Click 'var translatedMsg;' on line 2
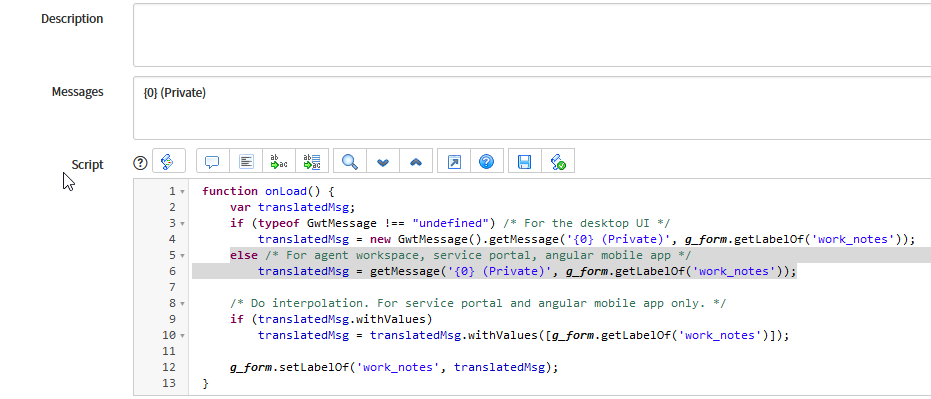This screenshot has height=399, width=931. click(292, 207)
